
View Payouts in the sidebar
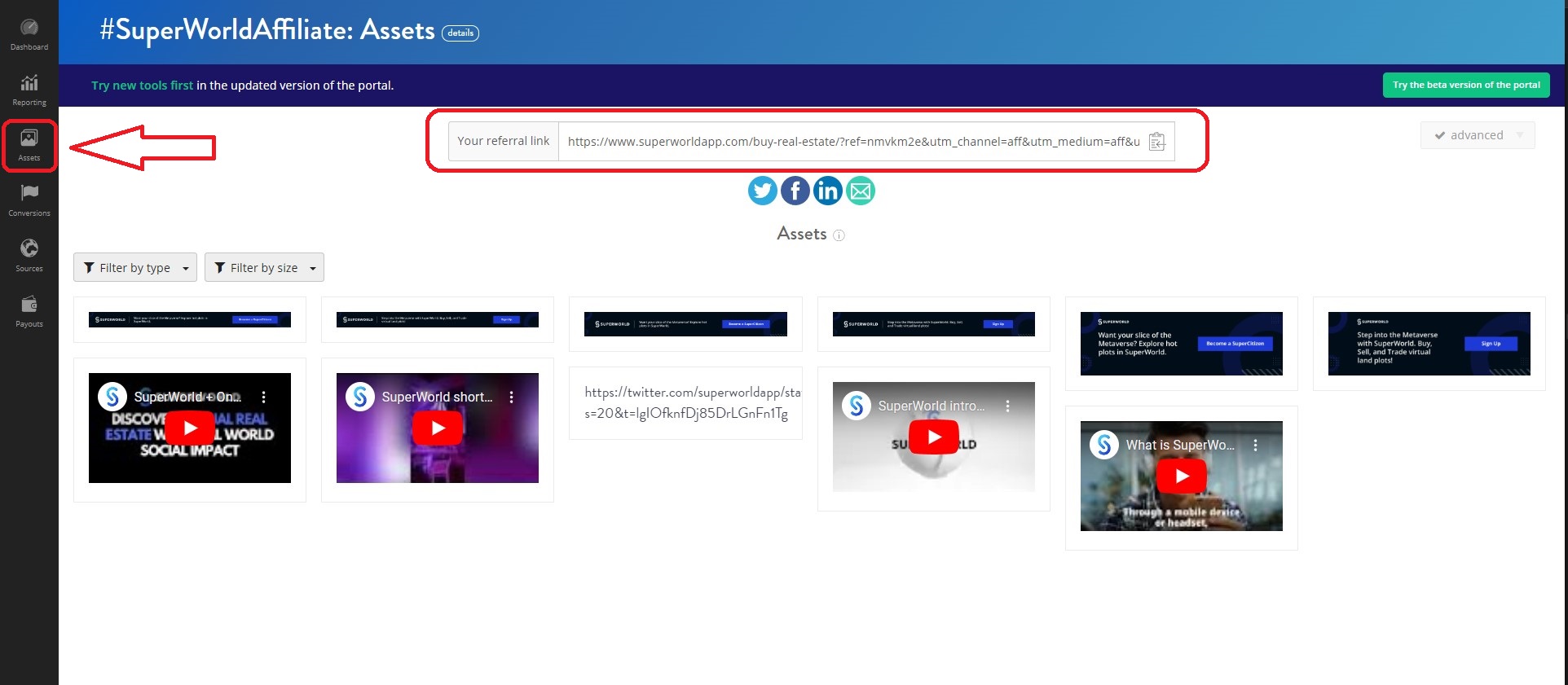tap(29, 312)
